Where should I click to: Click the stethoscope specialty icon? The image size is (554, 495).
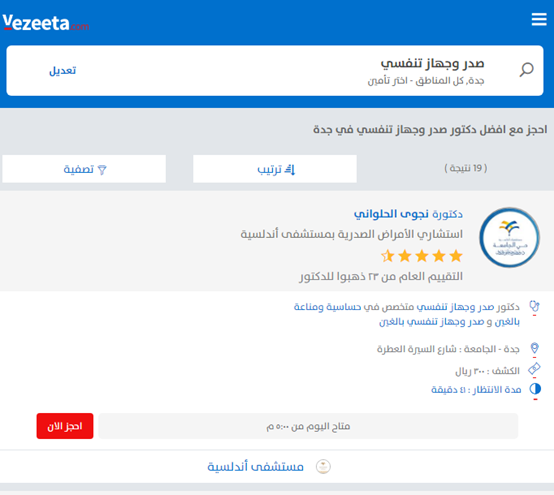coord(534,306)
